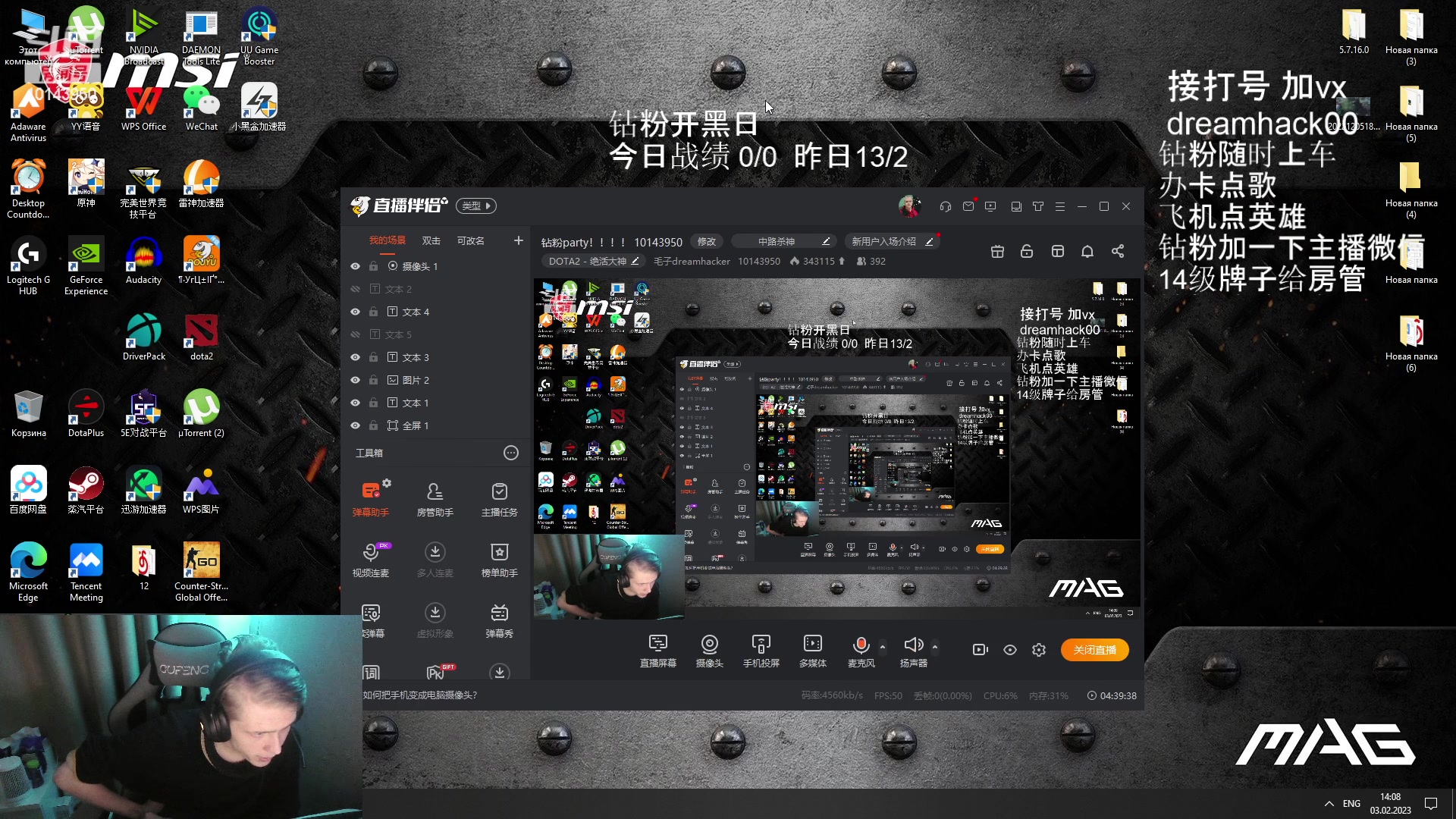Hide the 摄像头 1 source
Viewport: 1456px width, 819px height.
pos(355,266)
